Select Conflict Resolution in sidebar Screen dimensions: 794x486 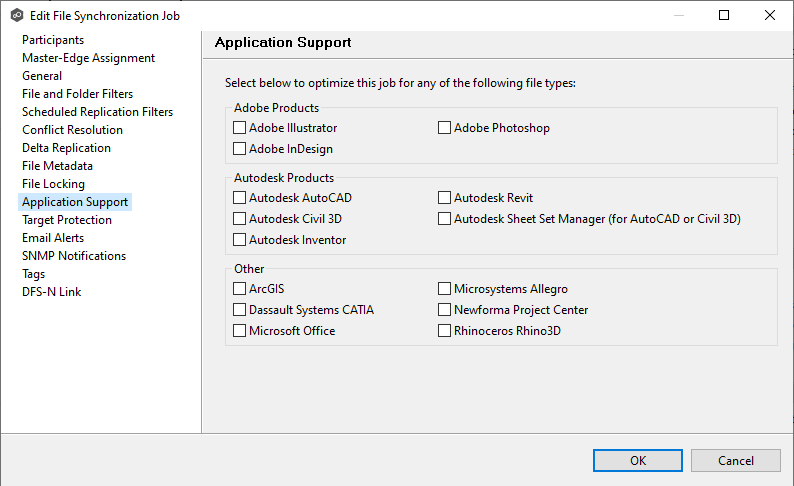click(72, 130)
